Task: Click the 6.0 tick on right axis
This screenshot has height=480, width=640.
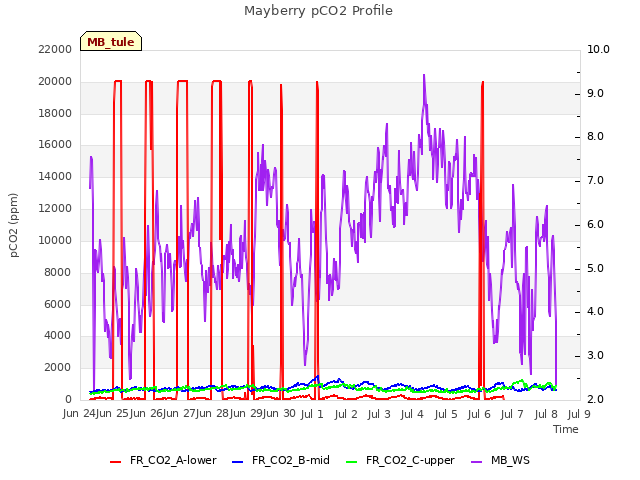Action: pos(596,224)
